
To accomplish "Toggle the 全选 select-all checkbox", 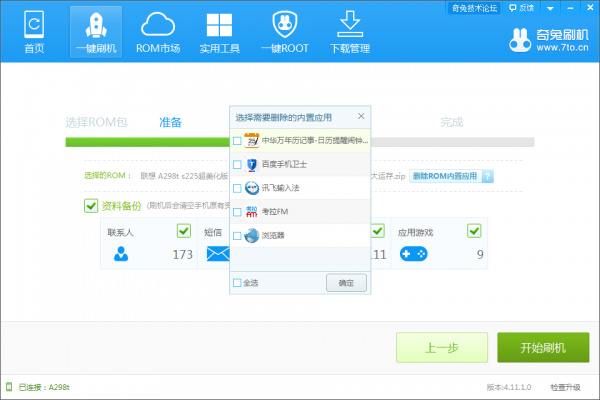I will point(237,283).
